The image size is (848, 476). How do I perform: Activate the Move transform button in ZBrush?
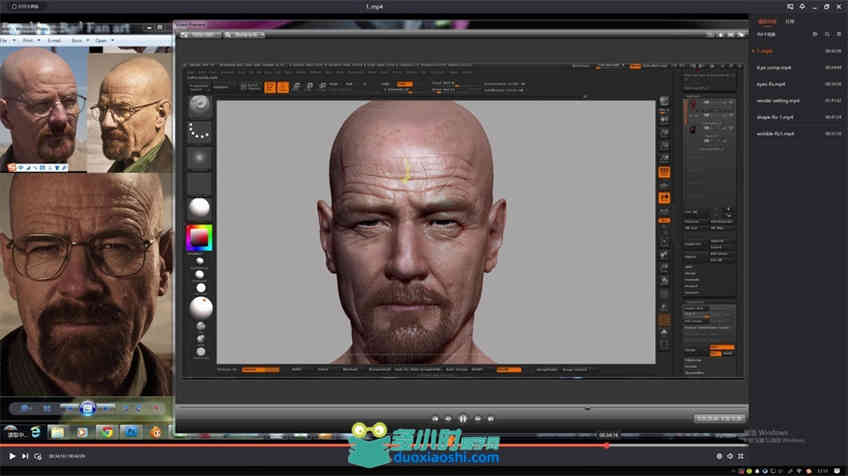pyautogui.click(x=297, y=86)
